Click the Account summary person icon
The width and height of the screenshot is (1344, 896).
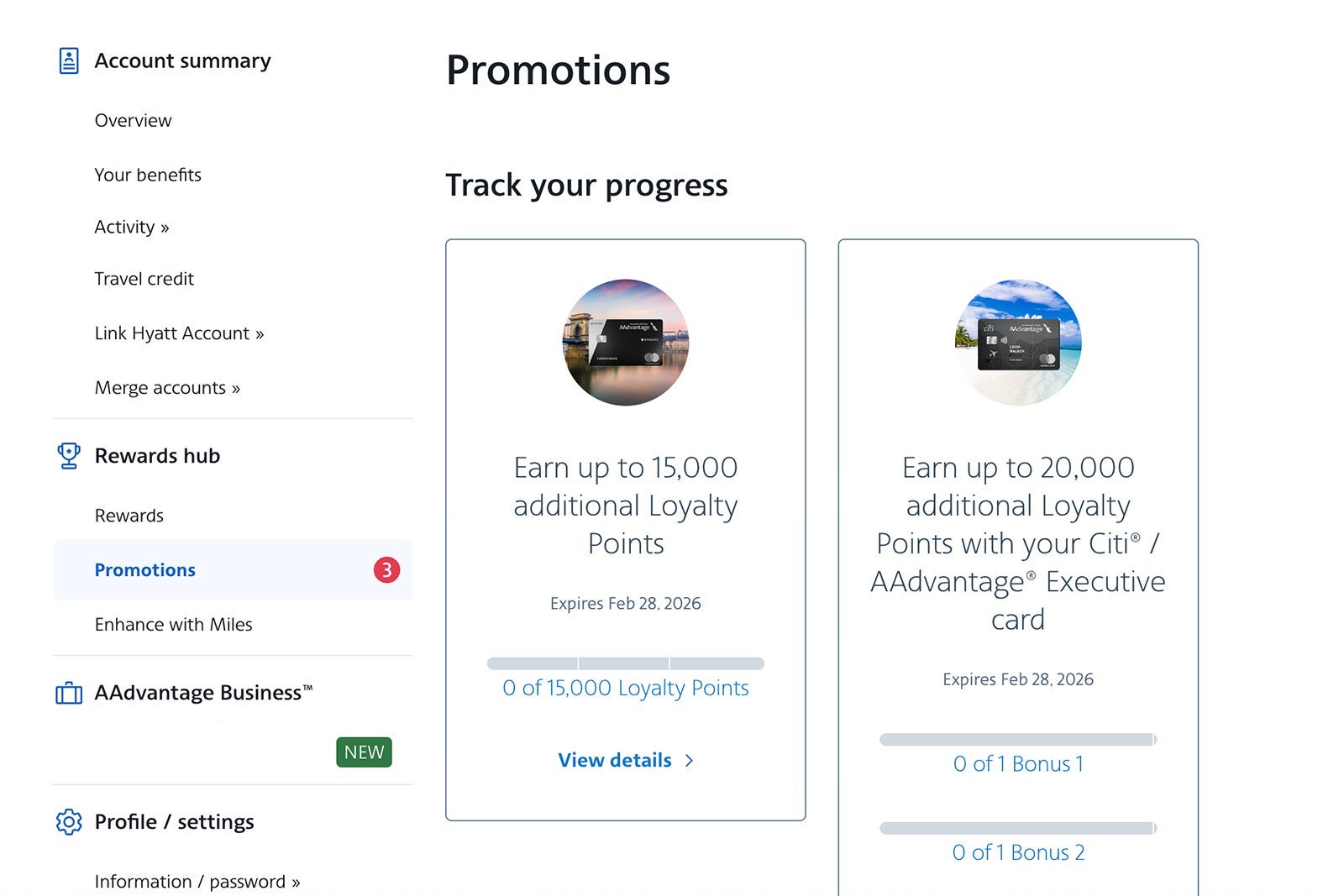coord(68,60)
